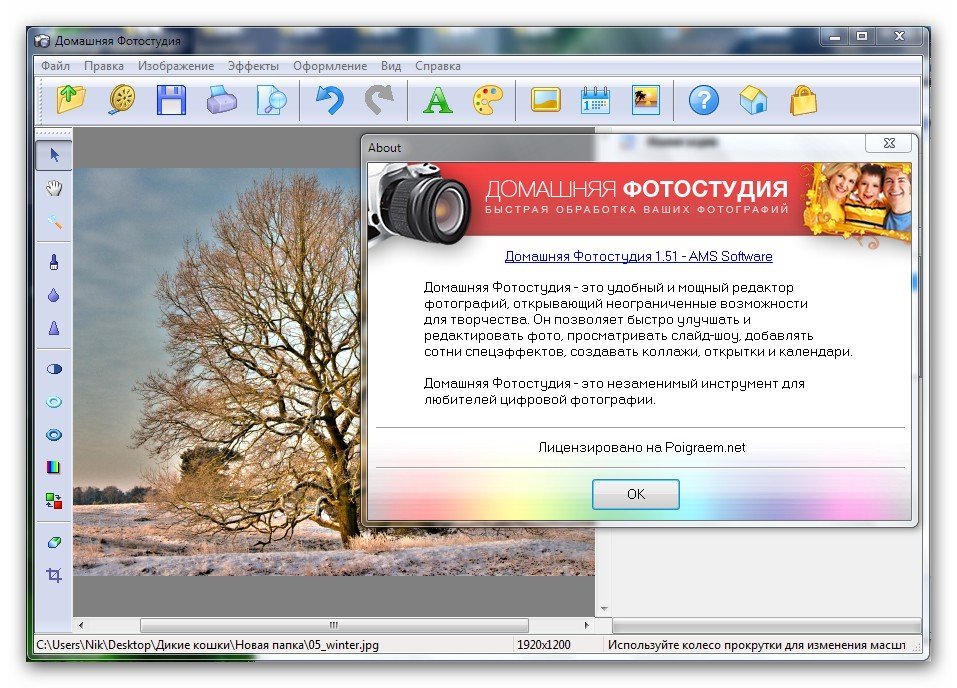Choose the eraser tool in the side panel
957x688 pixels.
54,541
